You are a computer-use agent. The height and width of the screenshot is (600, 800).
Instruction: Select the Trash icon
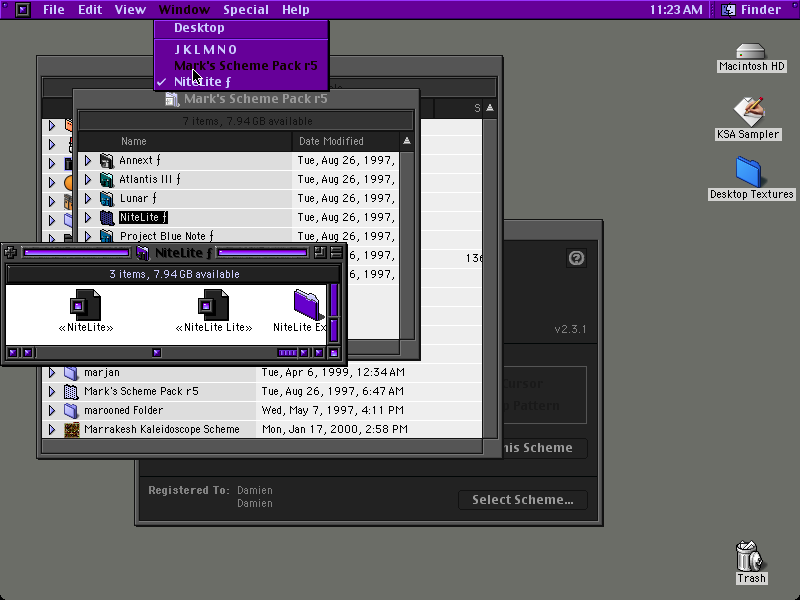pyautogui.click(x=749, y=556)
